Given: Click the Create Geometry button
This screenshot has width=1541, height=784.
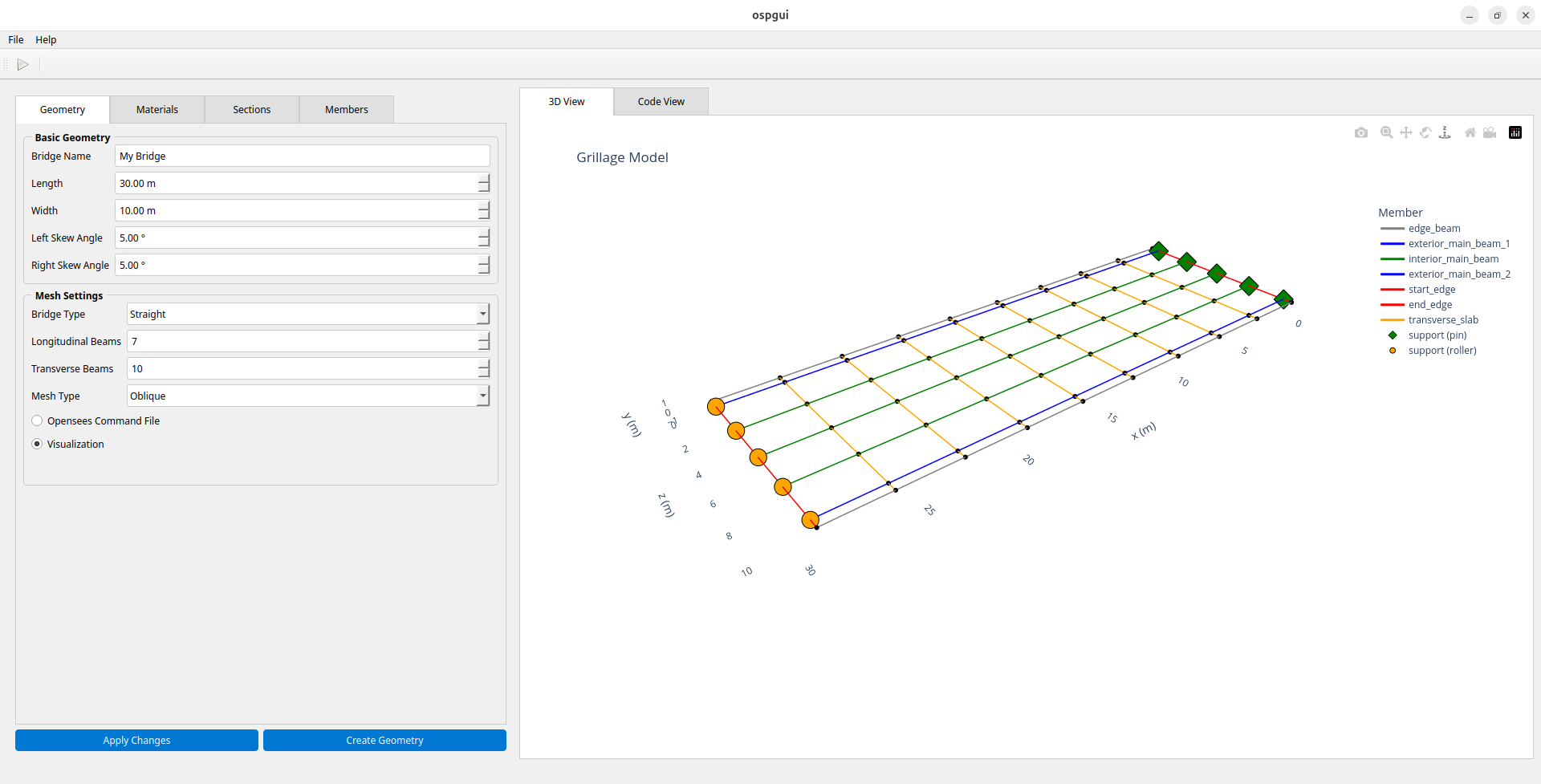Looking at the screenshot, I should [x=384, y=741].
